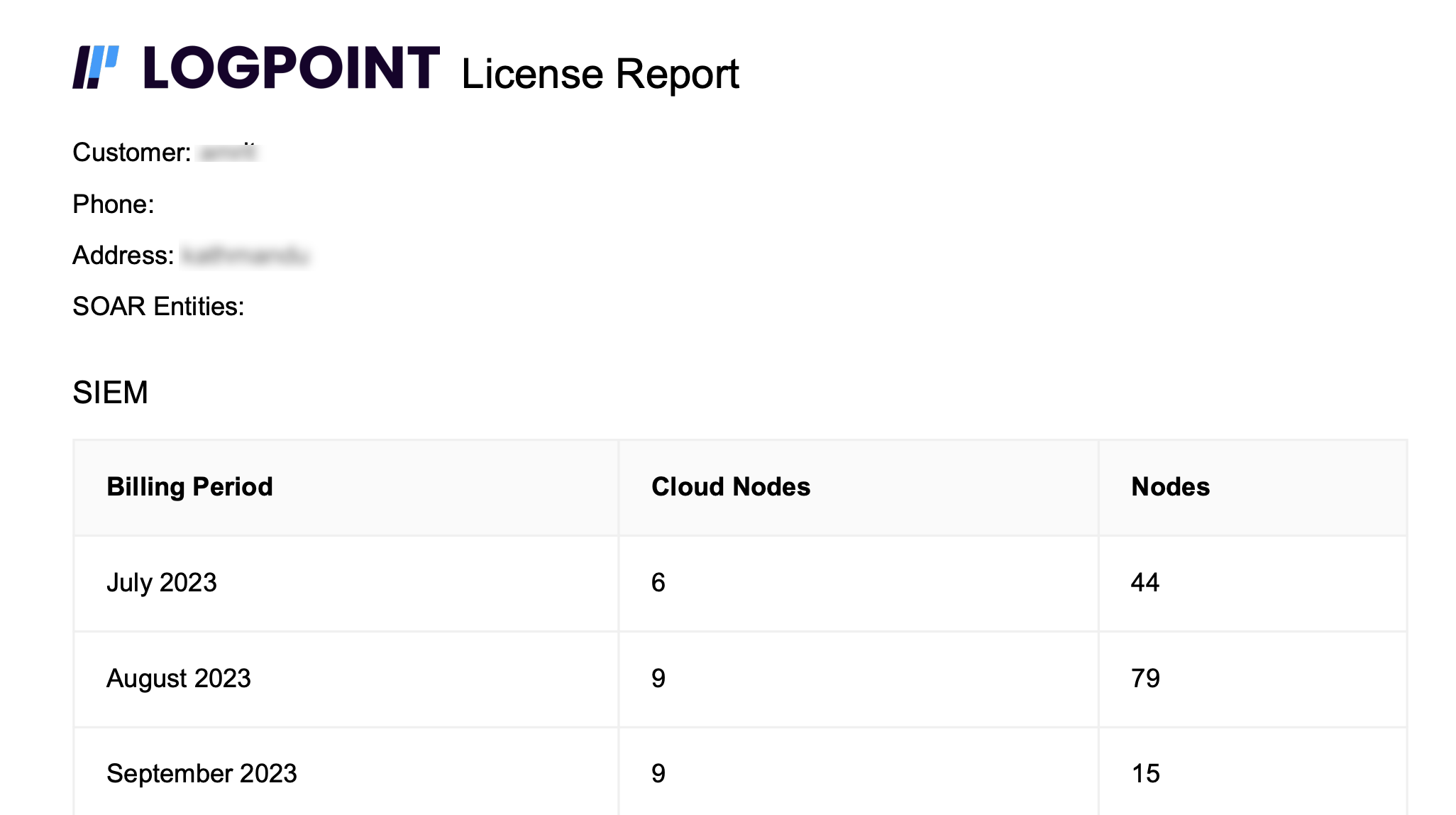The width and height of the screenshot is (1456, 815).
Task: Click the nodes value 15
Action: 1145,774
